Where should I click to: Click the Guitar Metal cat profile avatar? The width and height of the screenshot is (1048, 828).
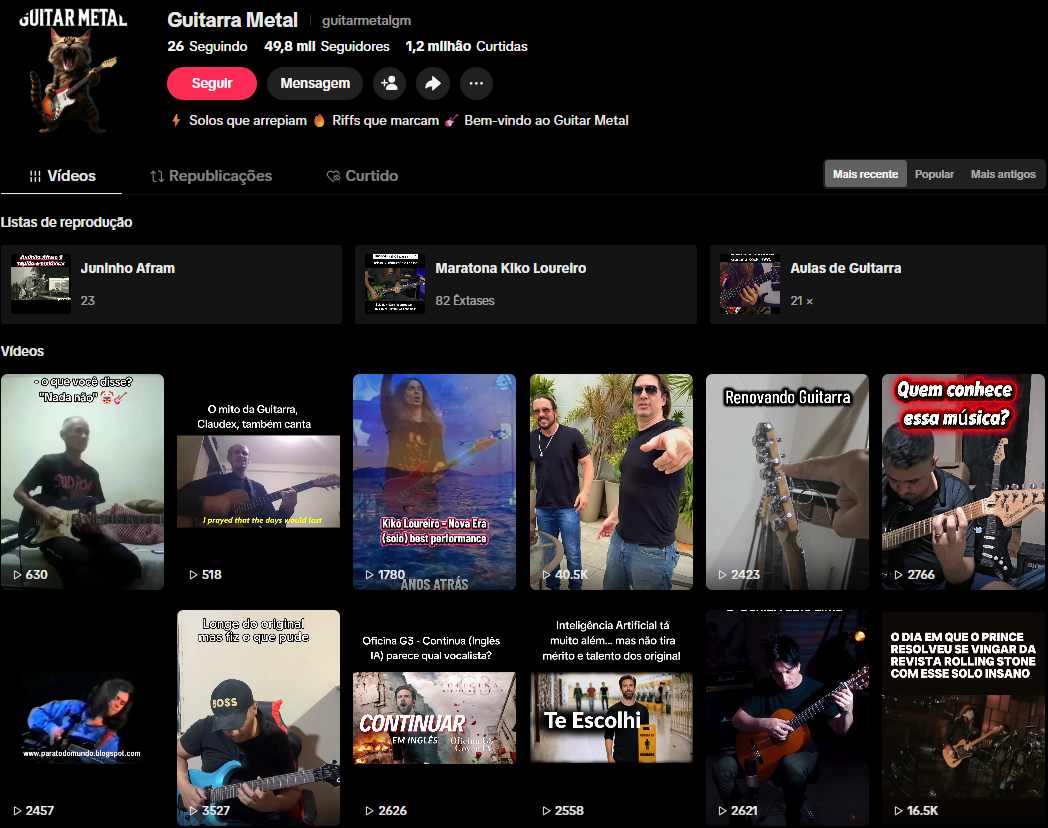pyautogui.click(x=73, y=69)
